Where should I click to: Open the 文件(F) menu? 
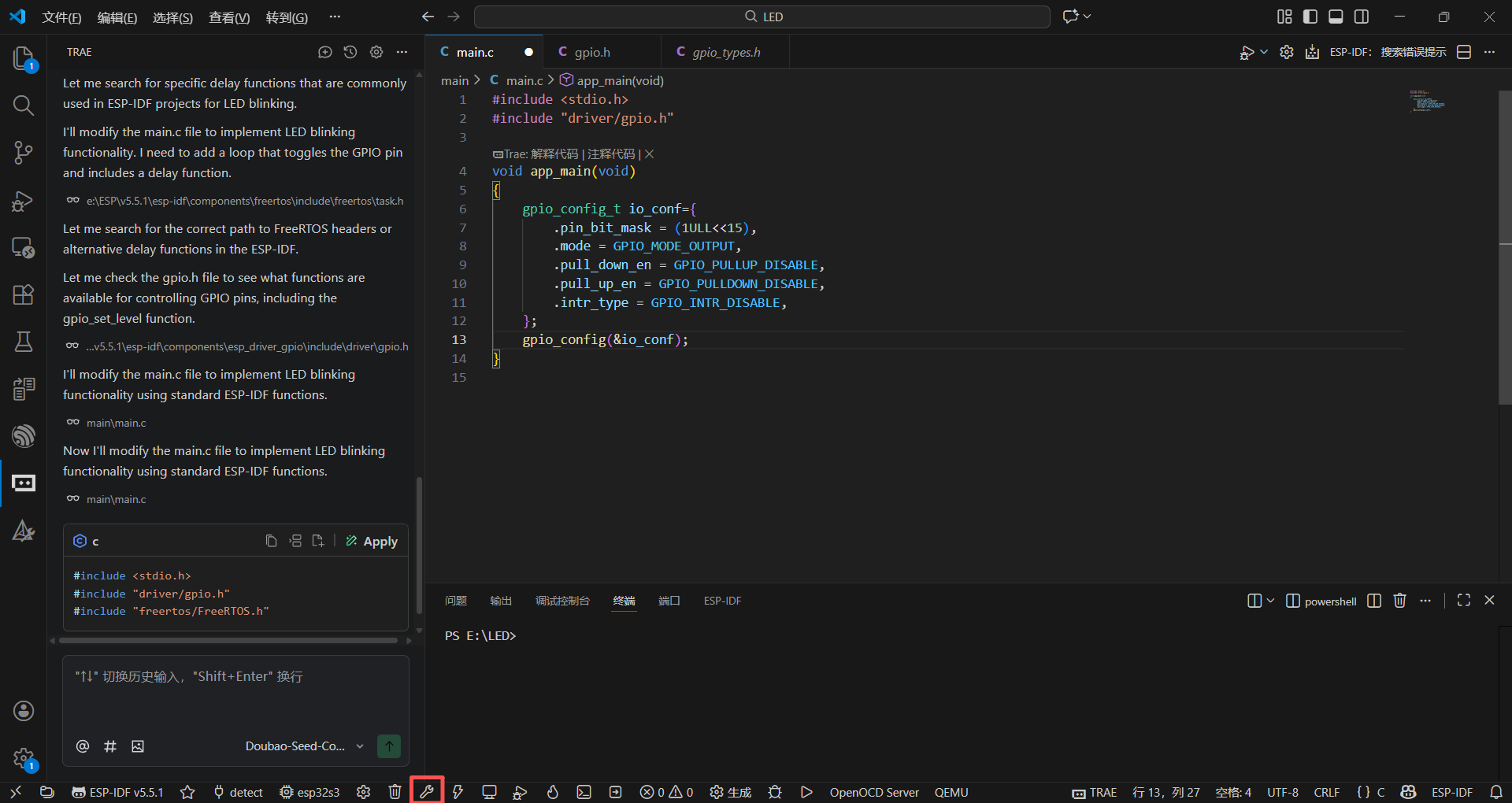61,17
